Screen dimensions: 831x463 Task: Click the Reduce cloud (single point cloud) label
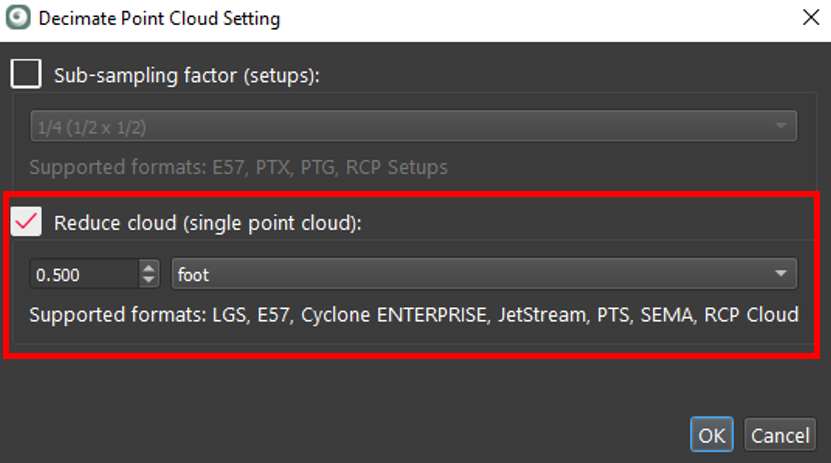coord(207,223)
